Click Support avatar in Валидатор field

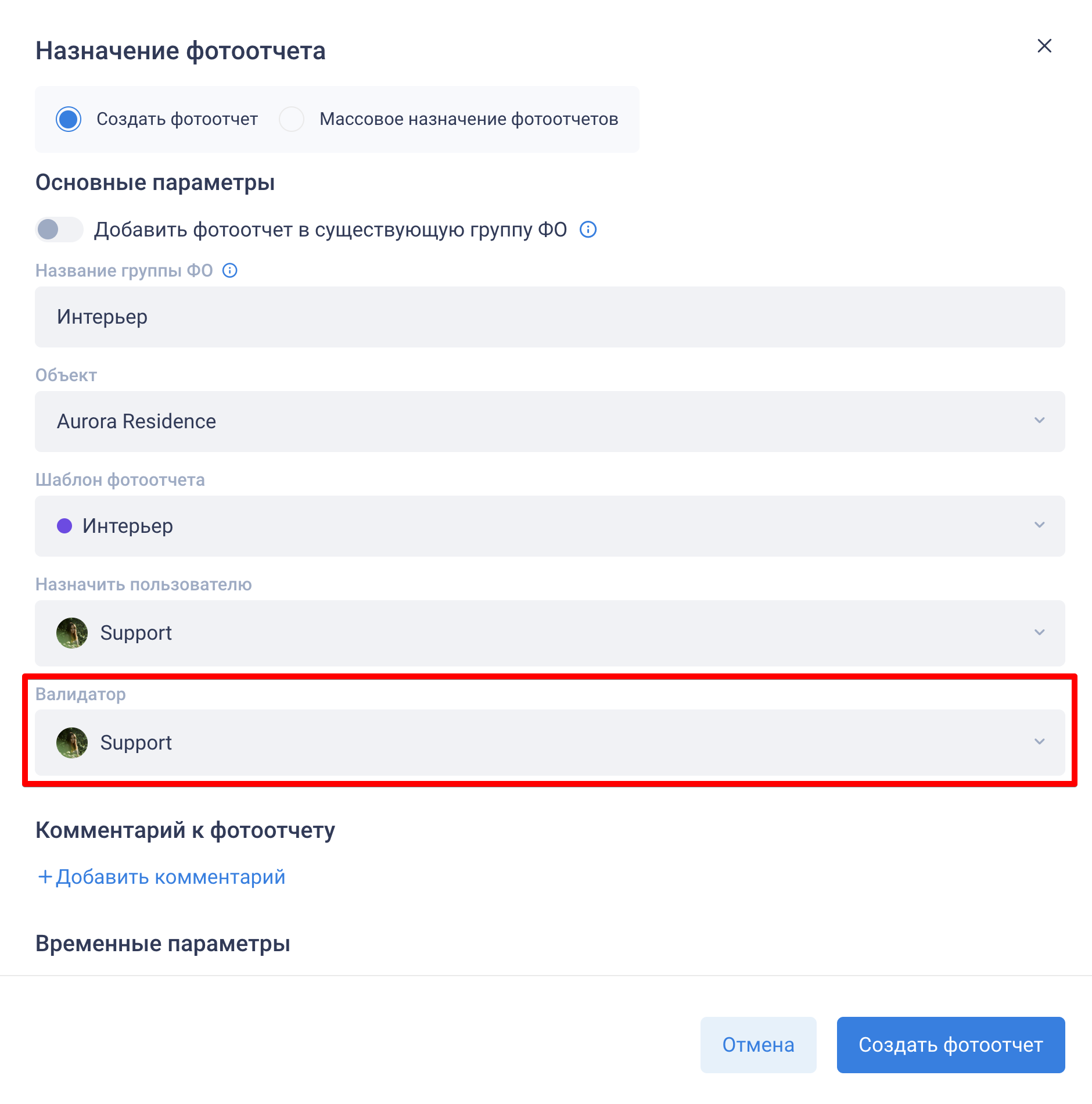click(x=72, y=743)
